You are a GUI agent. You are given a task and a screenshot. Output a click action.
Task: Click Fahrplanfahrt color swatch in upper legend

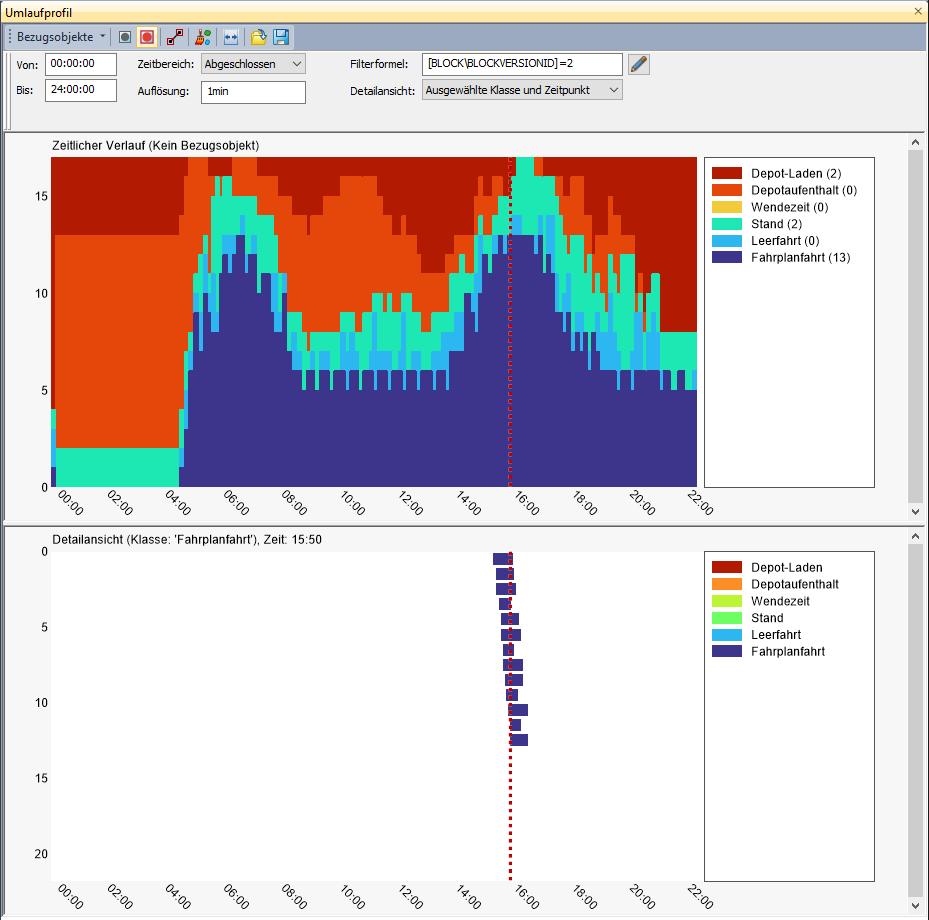point(727,258)
